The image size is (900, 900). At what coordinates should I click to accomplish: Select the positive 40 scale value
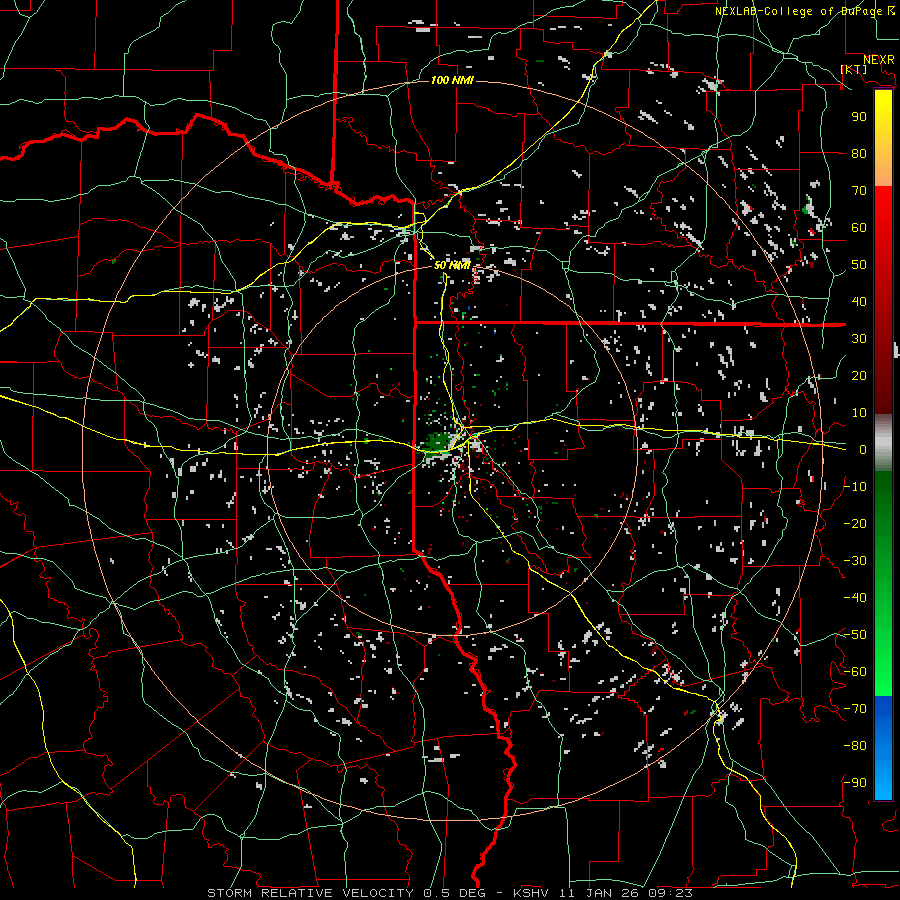(x=859, y=301)
